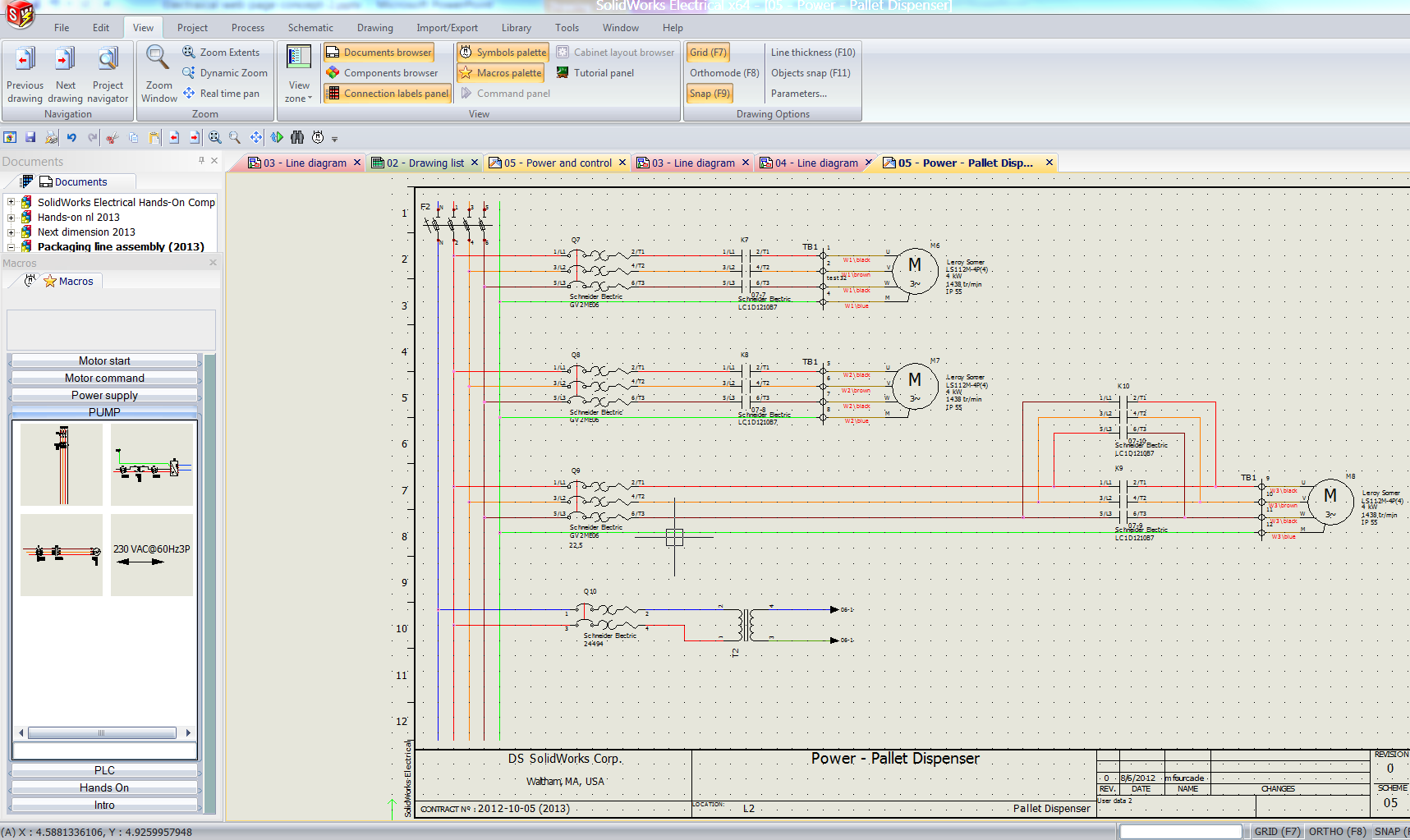Viewport: 1410px width, 840px height.
Task: Click the macro thumbnails horizontal scrollbar
Action: click(104, 732)
